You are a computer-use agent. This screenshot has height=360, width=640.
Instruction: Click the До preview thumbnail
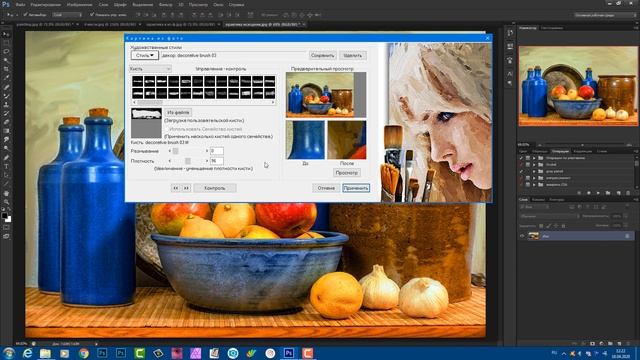[x=305, y=140]
